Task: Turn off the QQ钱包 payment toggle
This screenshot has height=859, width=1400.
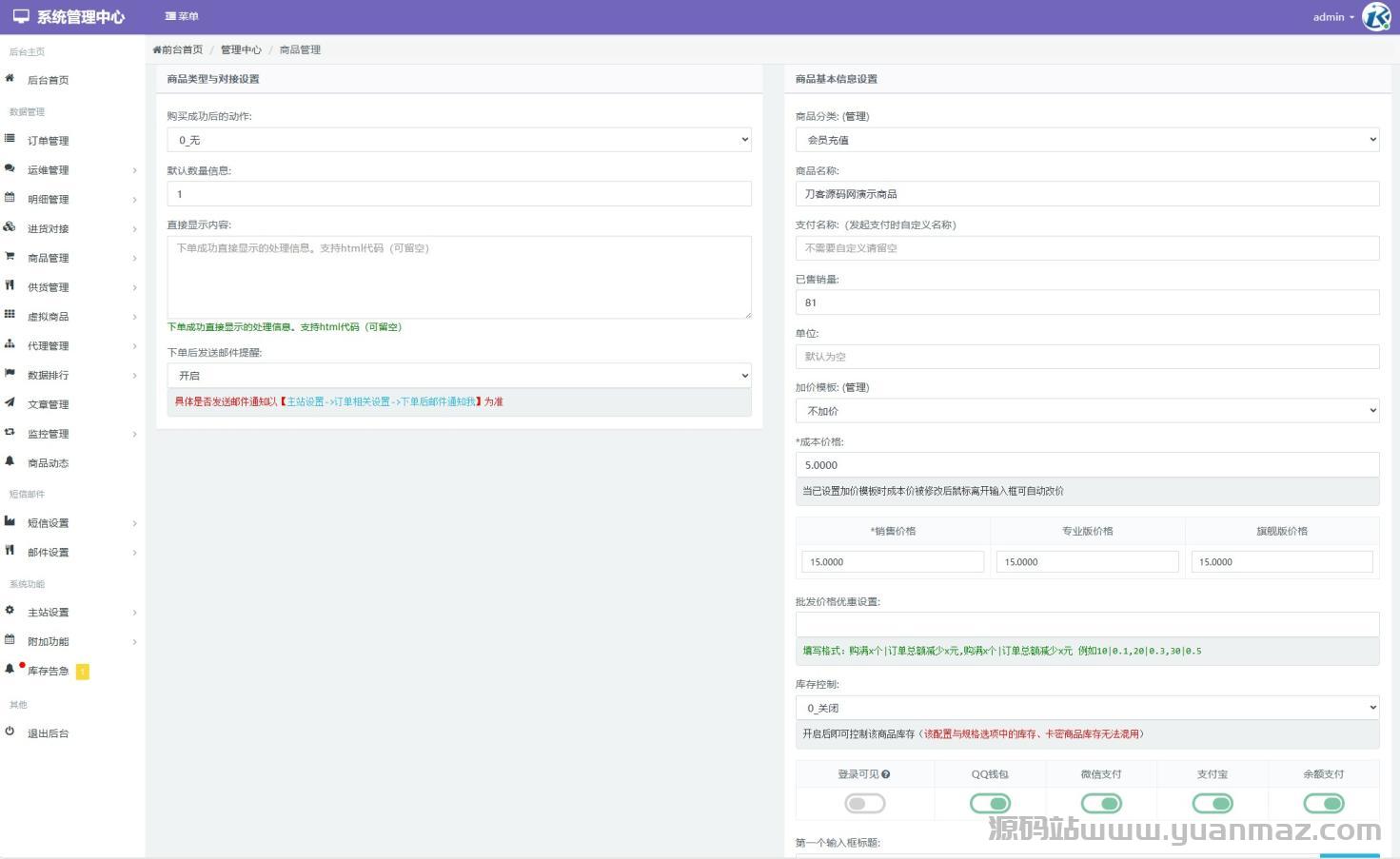Action: [990, 804]
